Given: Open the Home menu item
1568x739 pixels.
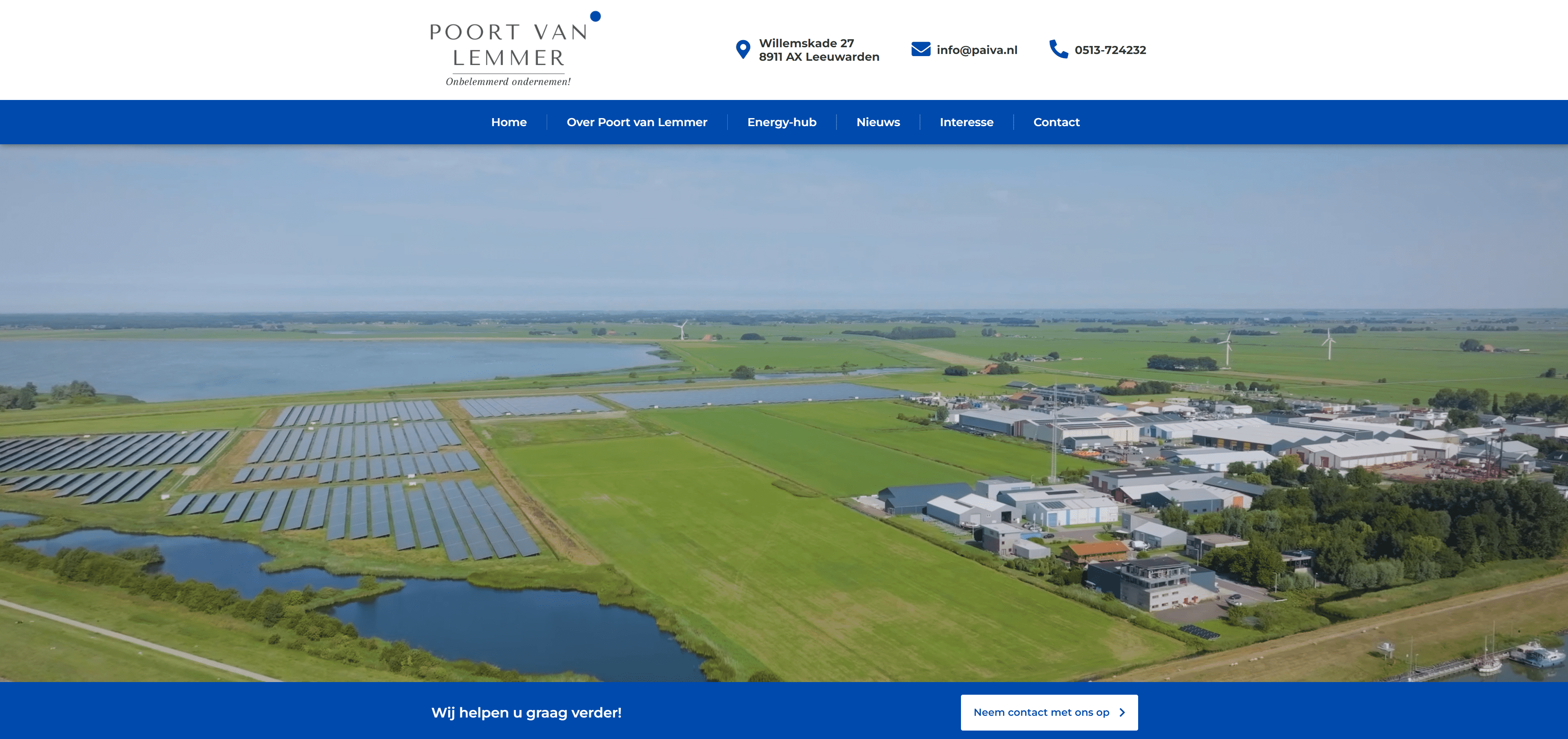Looking at the screenshot, I should pyautogui.click(x=509, y=122).
